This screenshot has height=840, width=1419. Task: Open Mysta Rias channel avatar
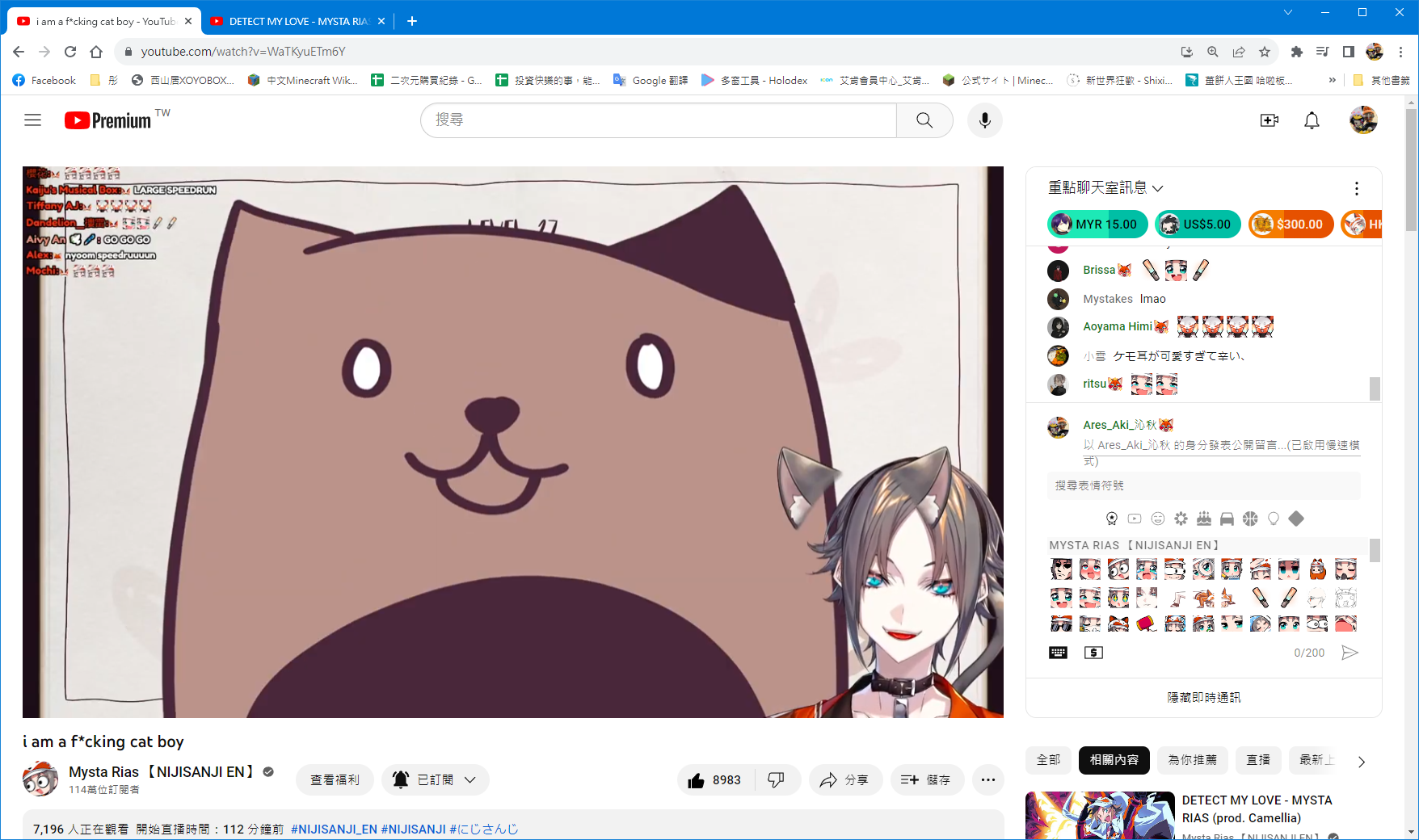coord(40,779)
